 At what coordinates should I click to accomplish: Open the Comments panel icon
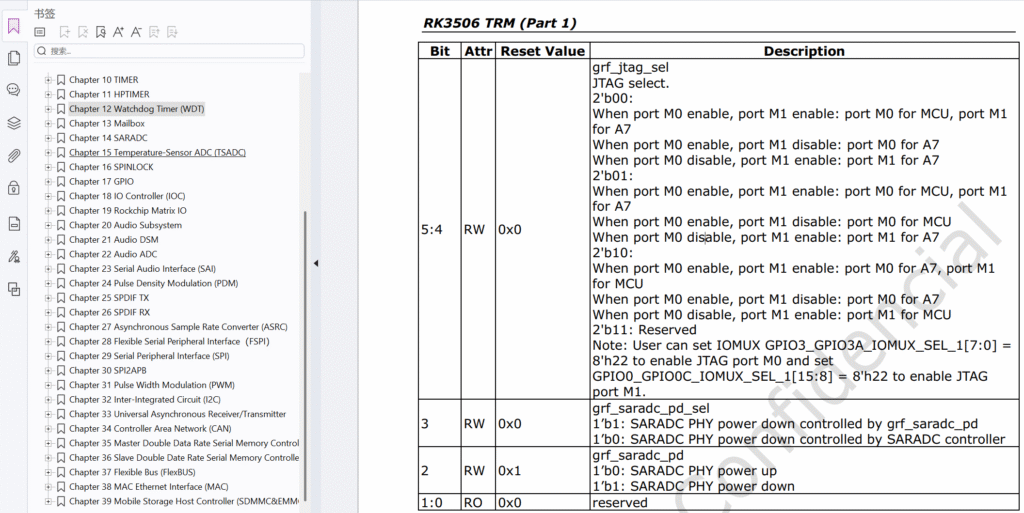point(14,90)
